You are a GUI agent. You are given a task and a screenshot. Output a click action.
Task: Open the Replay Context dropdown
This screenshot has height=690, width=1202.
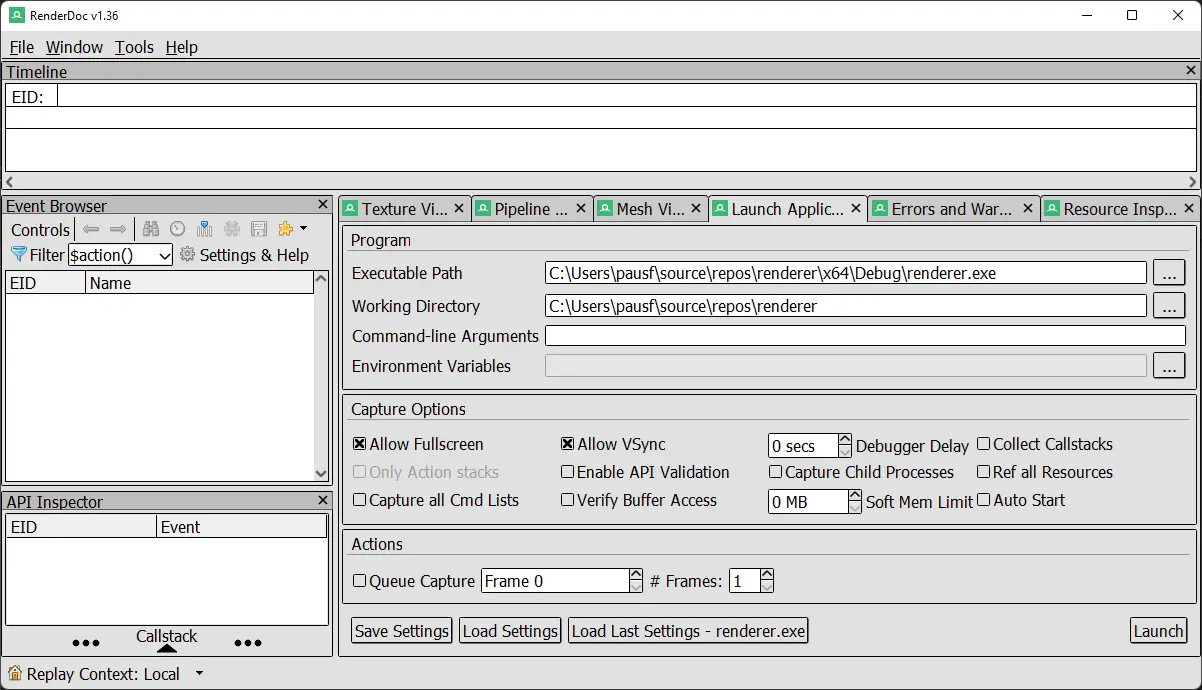click(x=198, y=673)
